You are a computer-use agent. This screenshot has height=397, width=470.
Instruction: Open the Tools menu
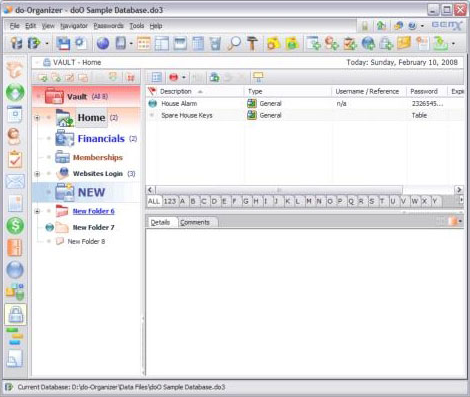coord(137,26)
